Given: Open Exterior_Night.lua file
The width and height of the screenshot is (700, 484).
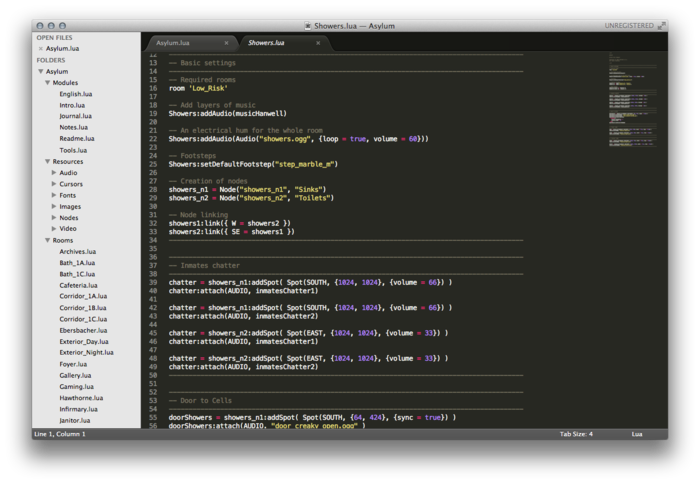Looking at the screenshot, I should click(86, 353).
